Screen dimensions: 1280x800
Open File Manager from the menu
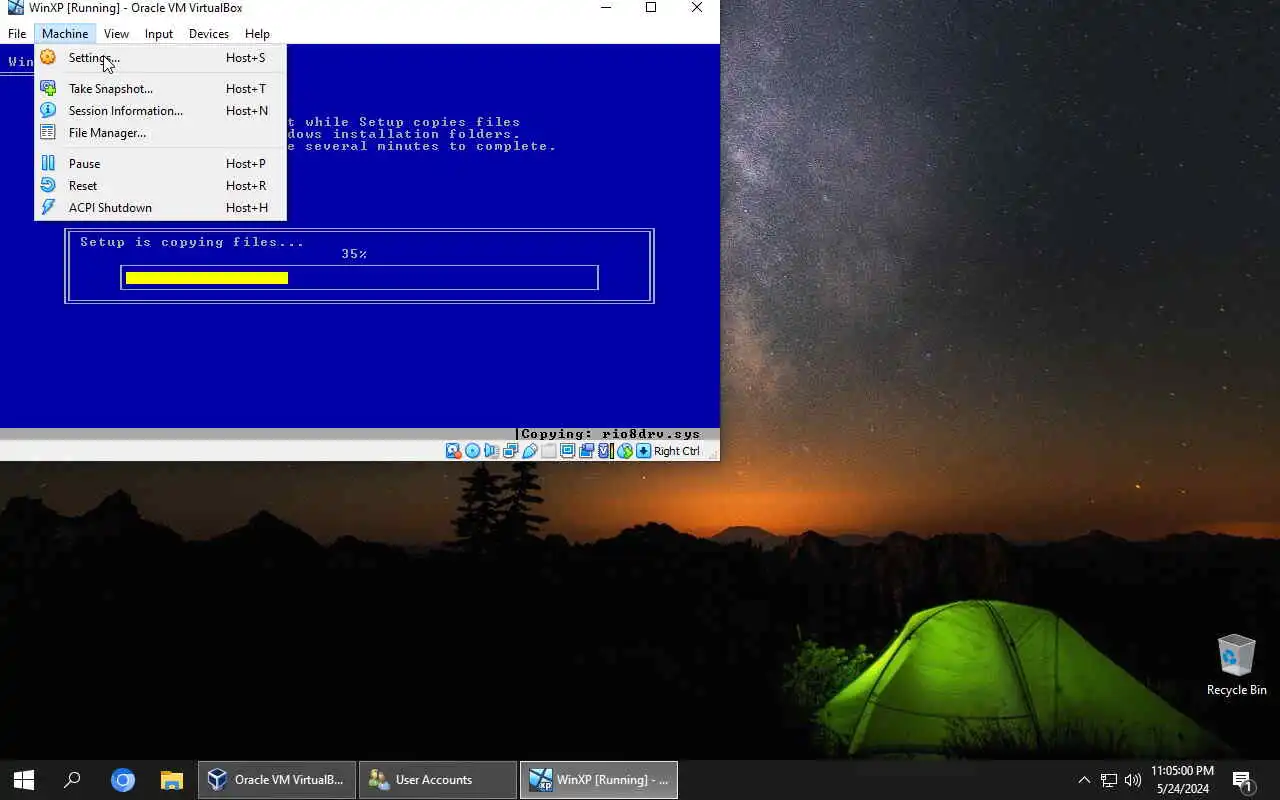point(160,133)
